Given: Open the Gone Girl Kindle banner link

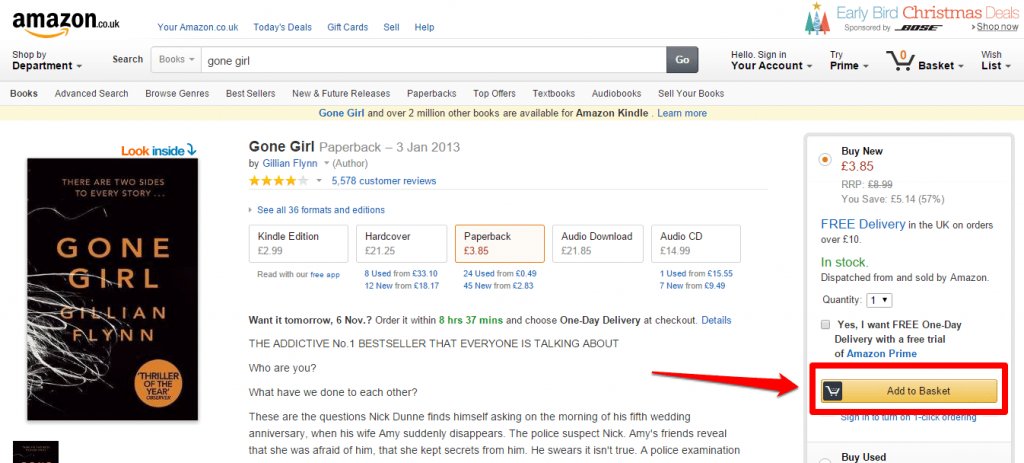Looking at the screenshot, I should pos(341,113).
